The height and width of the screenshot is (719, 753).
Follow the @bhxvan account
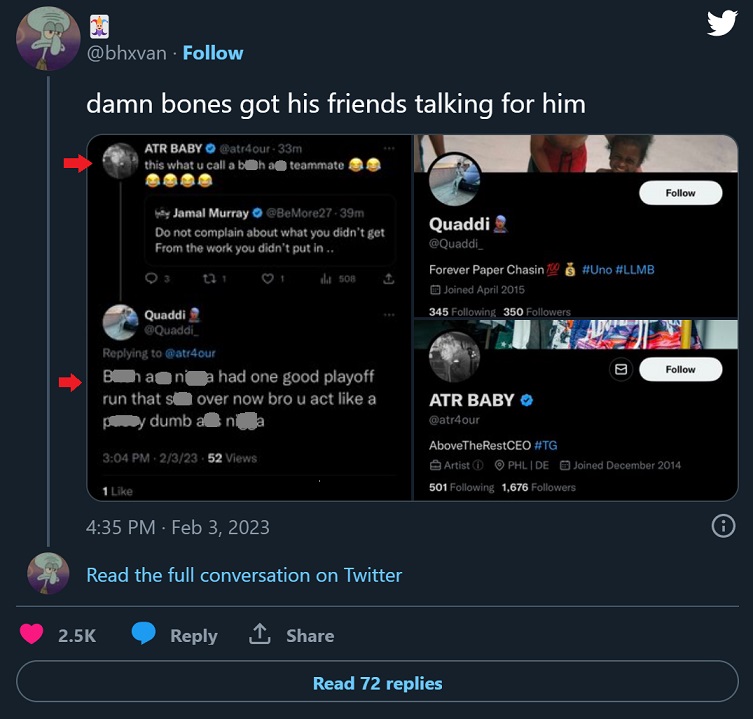213,53
